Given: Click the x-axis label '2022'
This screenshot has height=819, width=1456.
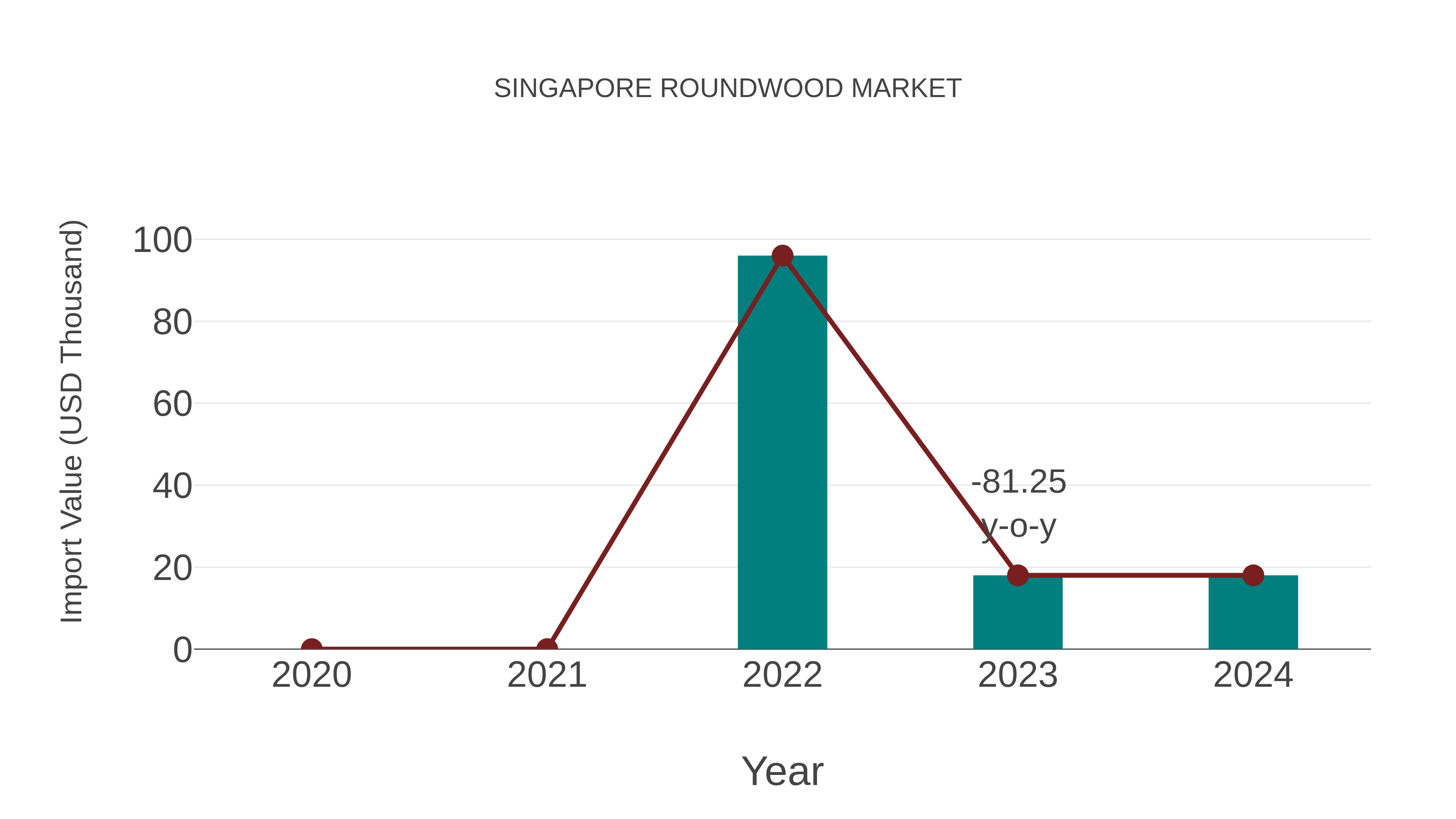Looking at the screenshot, I should [x=782, y=675].
